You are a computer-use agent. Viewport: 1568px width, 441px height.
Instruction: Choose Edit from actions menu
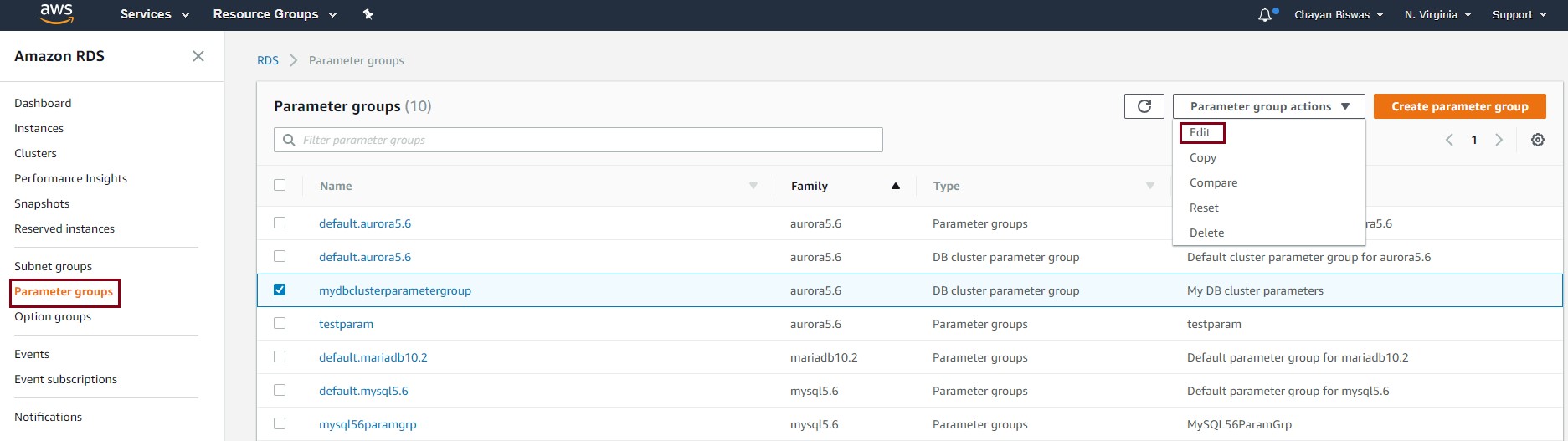pos(1200,132)
